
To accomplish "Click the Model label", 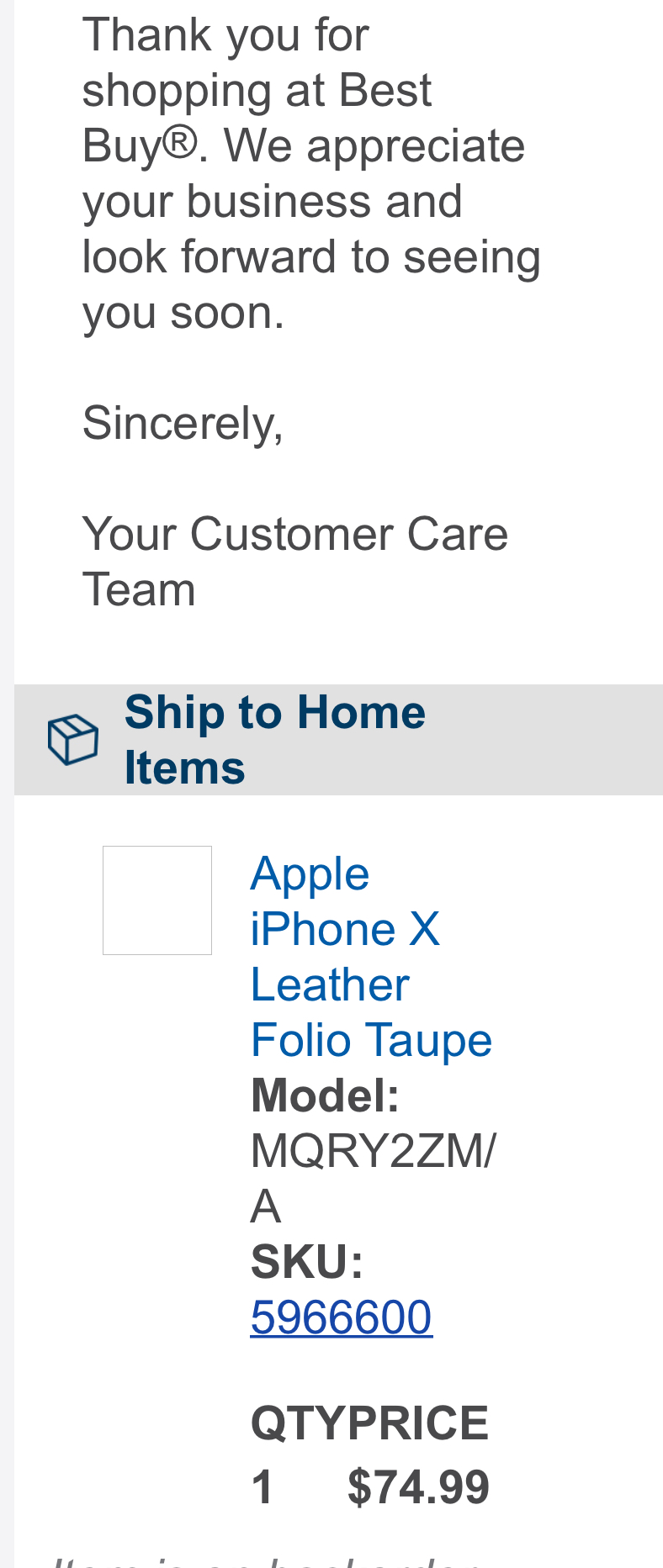I will click(325, 1095).
